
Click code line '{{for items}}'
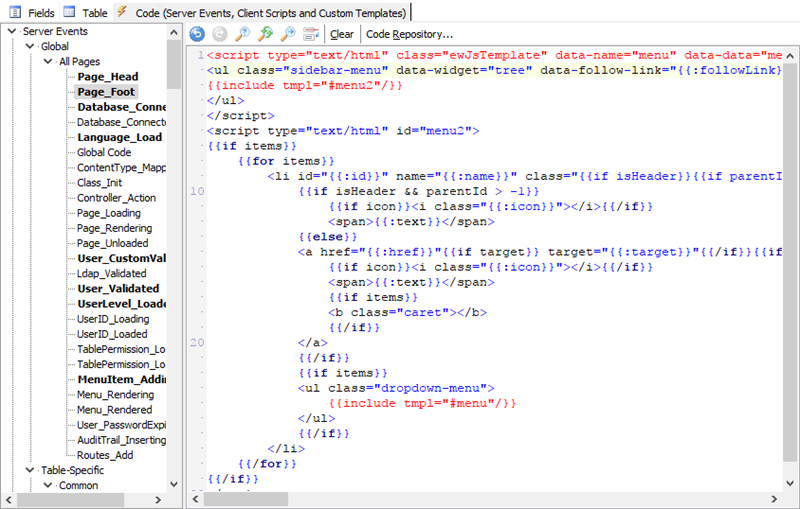[286, 161]
